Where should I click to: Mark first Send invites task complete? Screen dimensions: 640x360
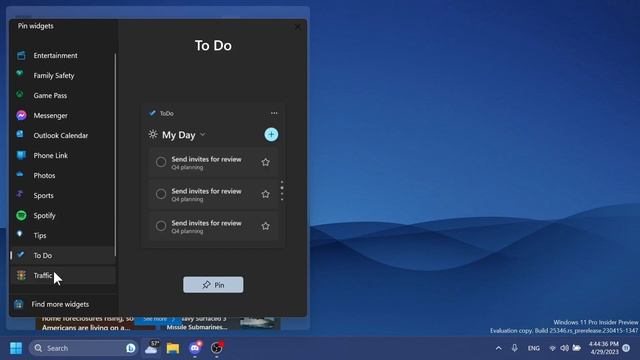pyautogui.click(x=161, y=162)
